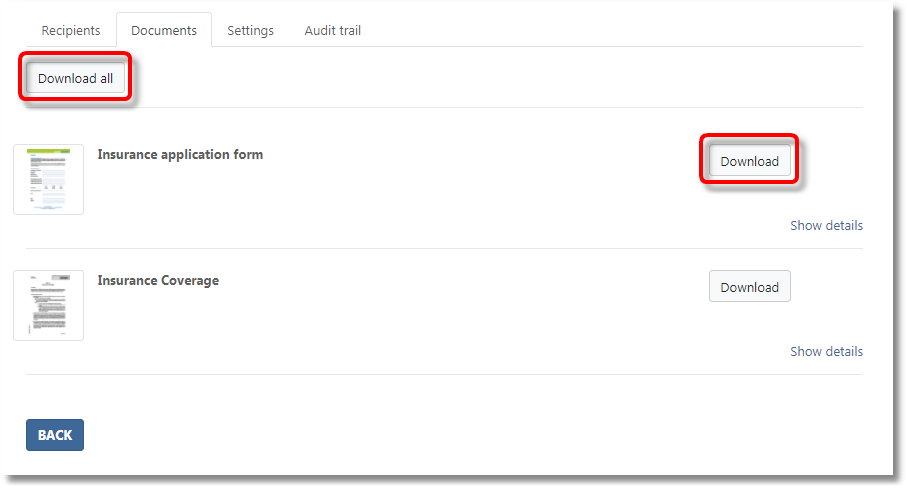The height and width of the screenshot is (489, 907).
Task: Click the Insurance application form title
Action: click(x=180, y=154)
